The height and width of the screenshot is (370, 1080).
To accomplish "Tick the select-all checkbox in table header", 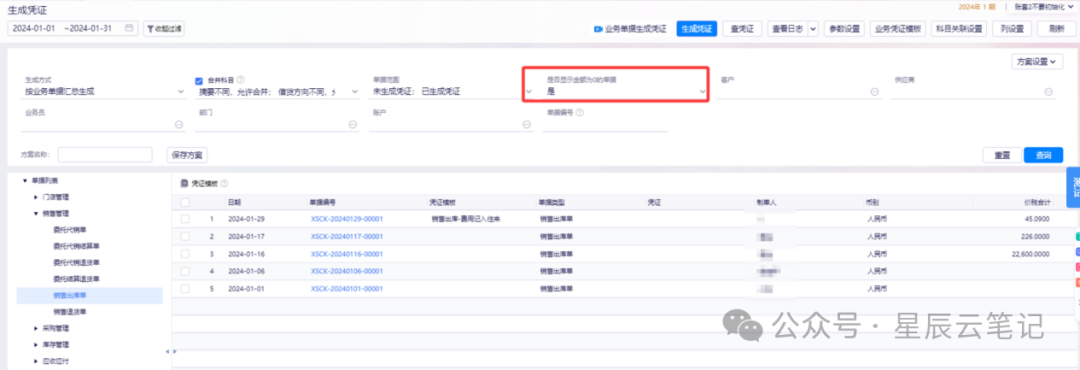I will tap(185, 202).
